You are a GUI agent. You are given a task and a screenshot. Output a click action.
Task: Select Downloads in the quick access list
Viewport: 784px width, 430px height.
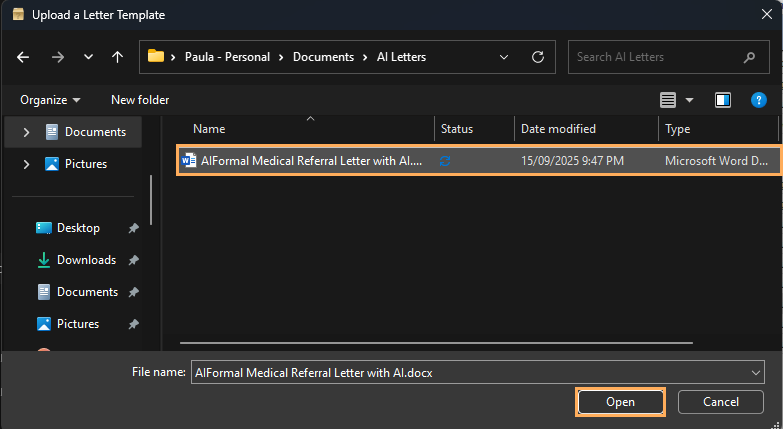click(86, 260)
